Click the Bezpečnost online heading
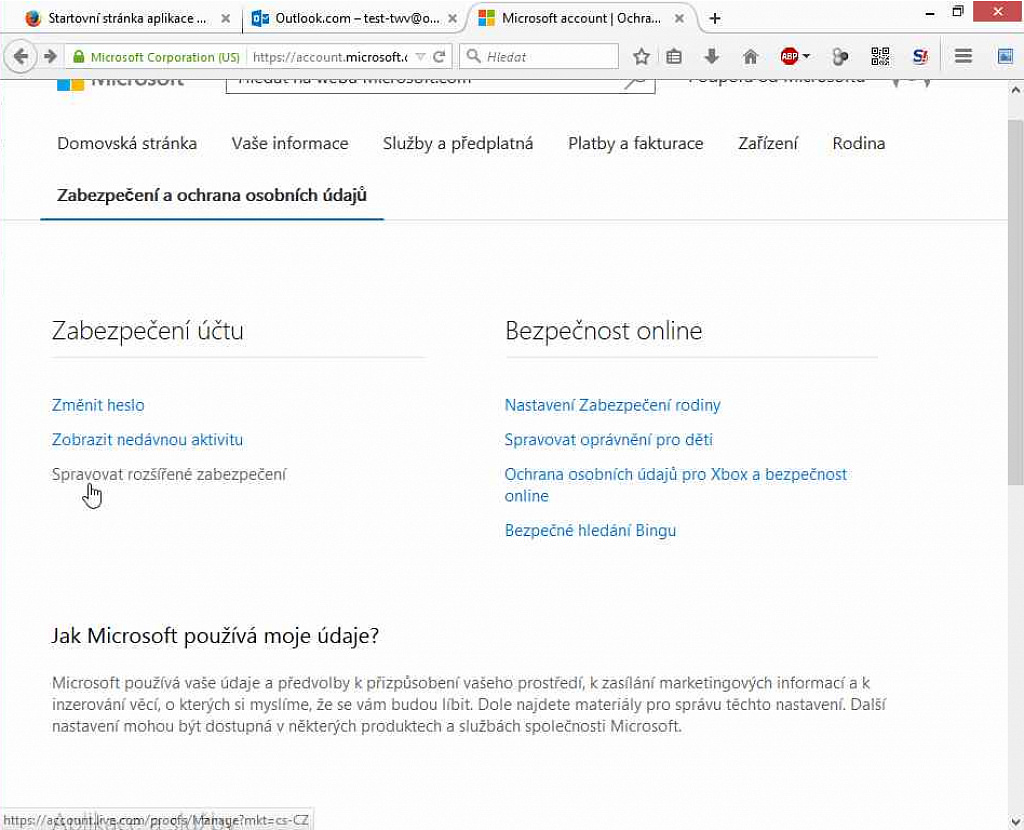 (x=603, y=330)
